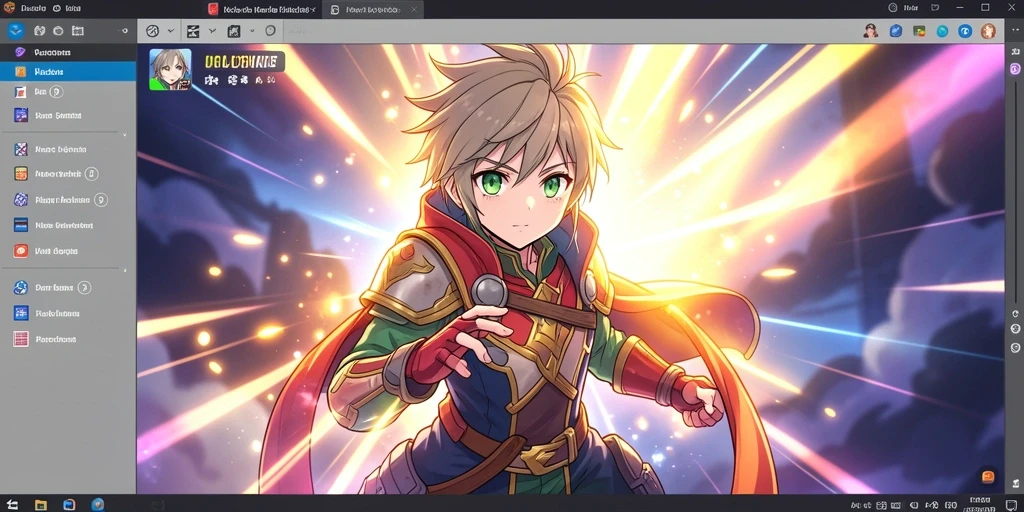Select the sidebar row with red-orange round icon

(x=68, y=251)
